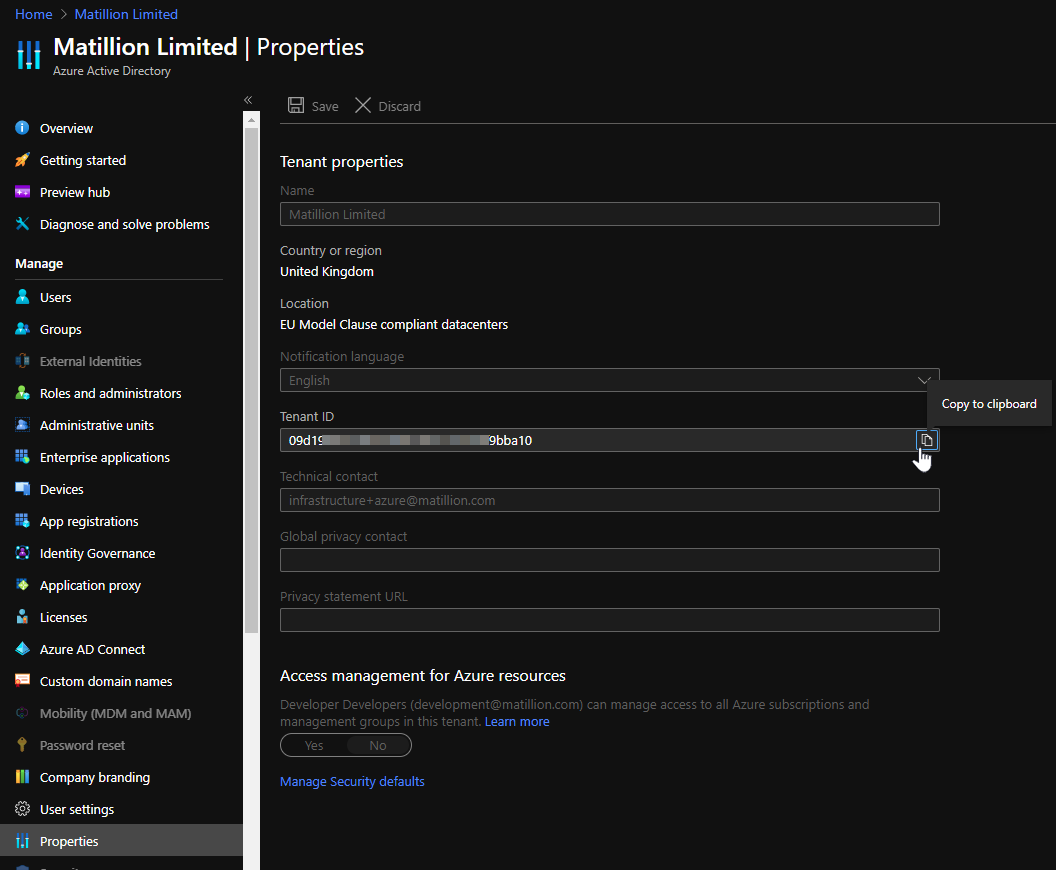Open Diagnose and solve problems
Viewport: 1056px width, 870px height.
coord(125,225)
